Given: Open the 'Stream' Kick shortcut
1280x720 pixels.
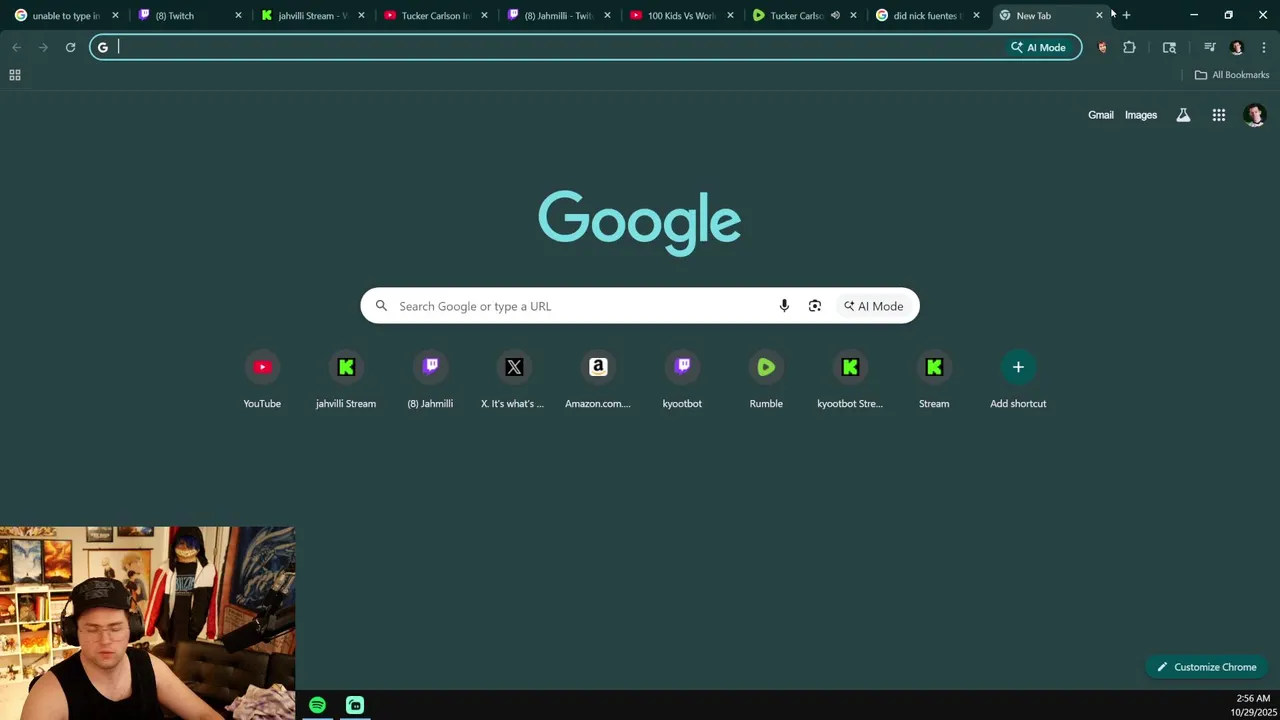Looking at the screenshot, I should (934, 380).
